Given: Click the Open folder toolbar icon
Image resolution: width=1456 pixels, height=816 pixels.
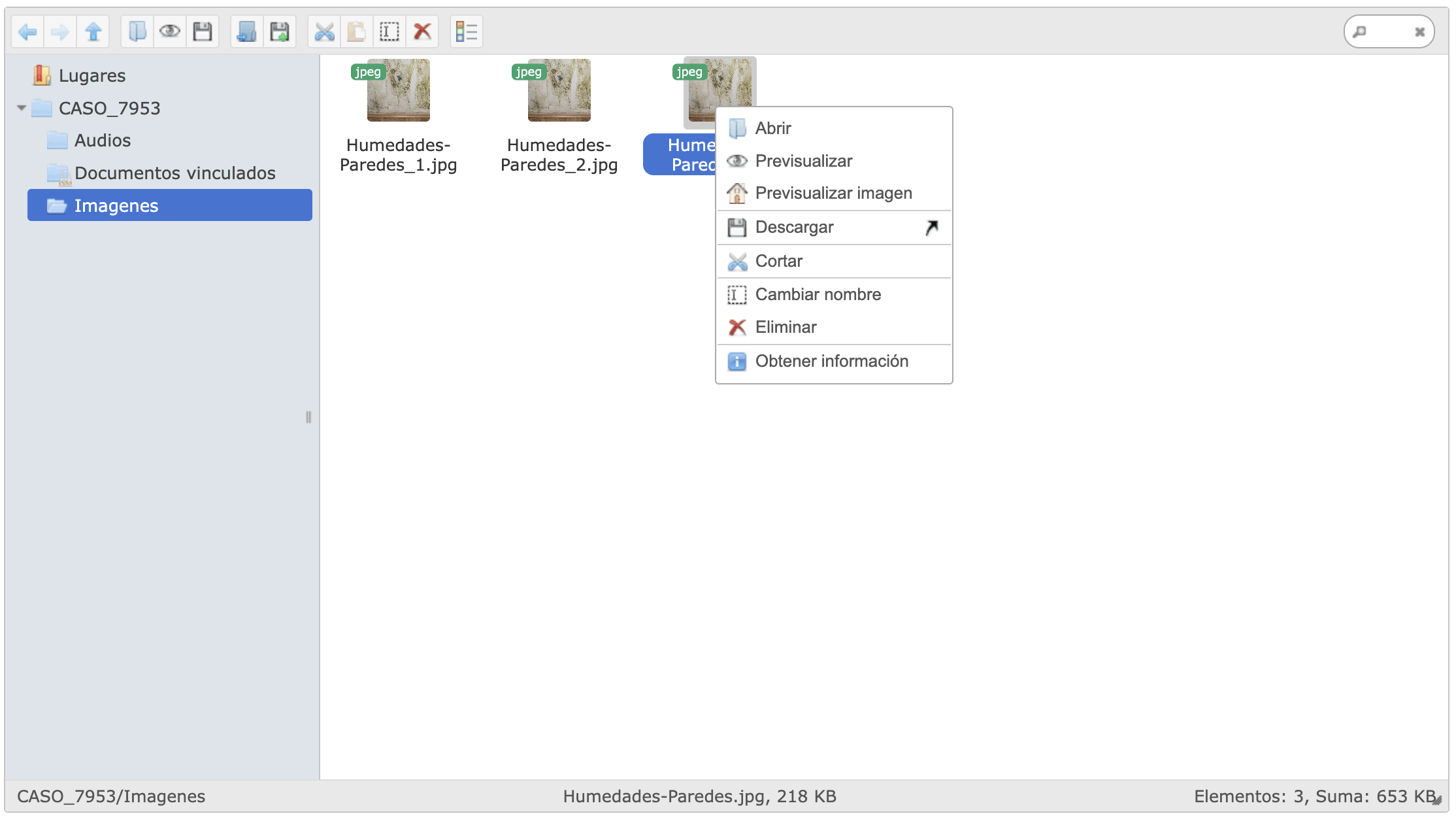Looking at the screenshot, I should (137, 31).
